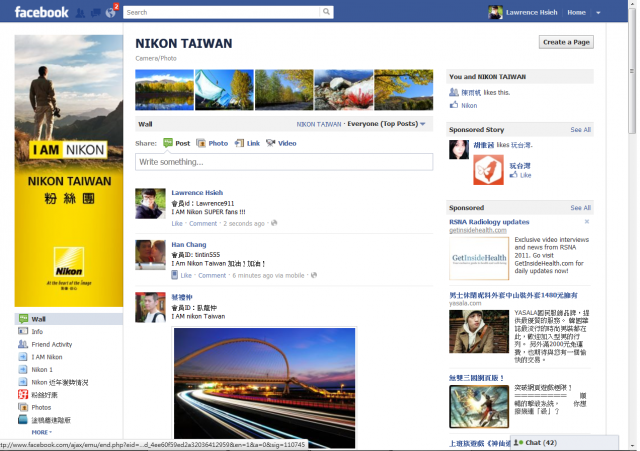Click See All in Sponsored Story
This screenshot has width=640, height=451.
click(580, 130)
